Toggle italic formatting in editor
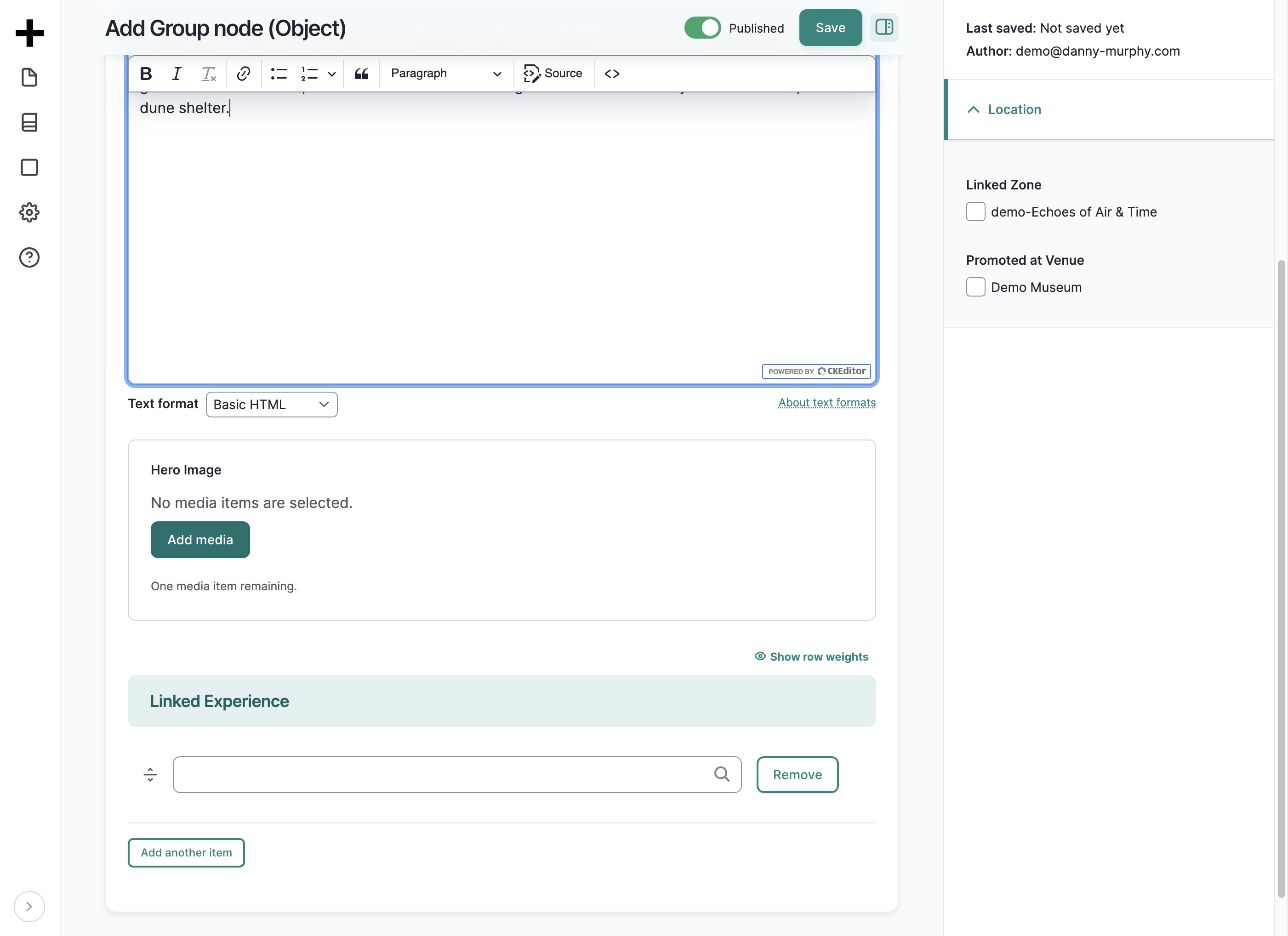Screen dimensions: 1288x936 177,73
